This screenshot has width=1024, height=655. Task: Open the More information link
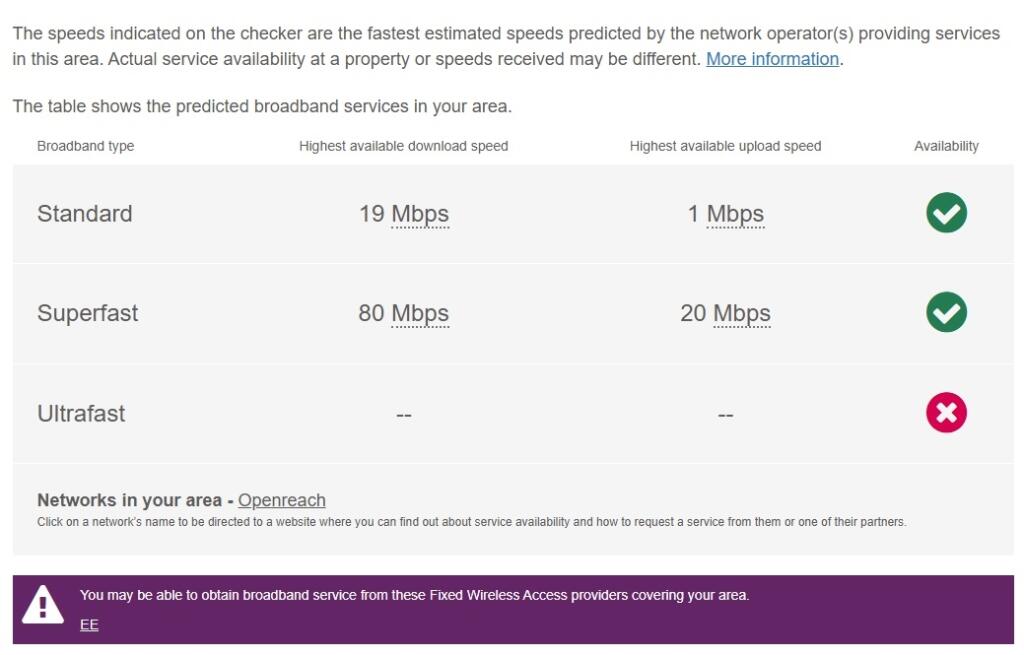point(772,59)
